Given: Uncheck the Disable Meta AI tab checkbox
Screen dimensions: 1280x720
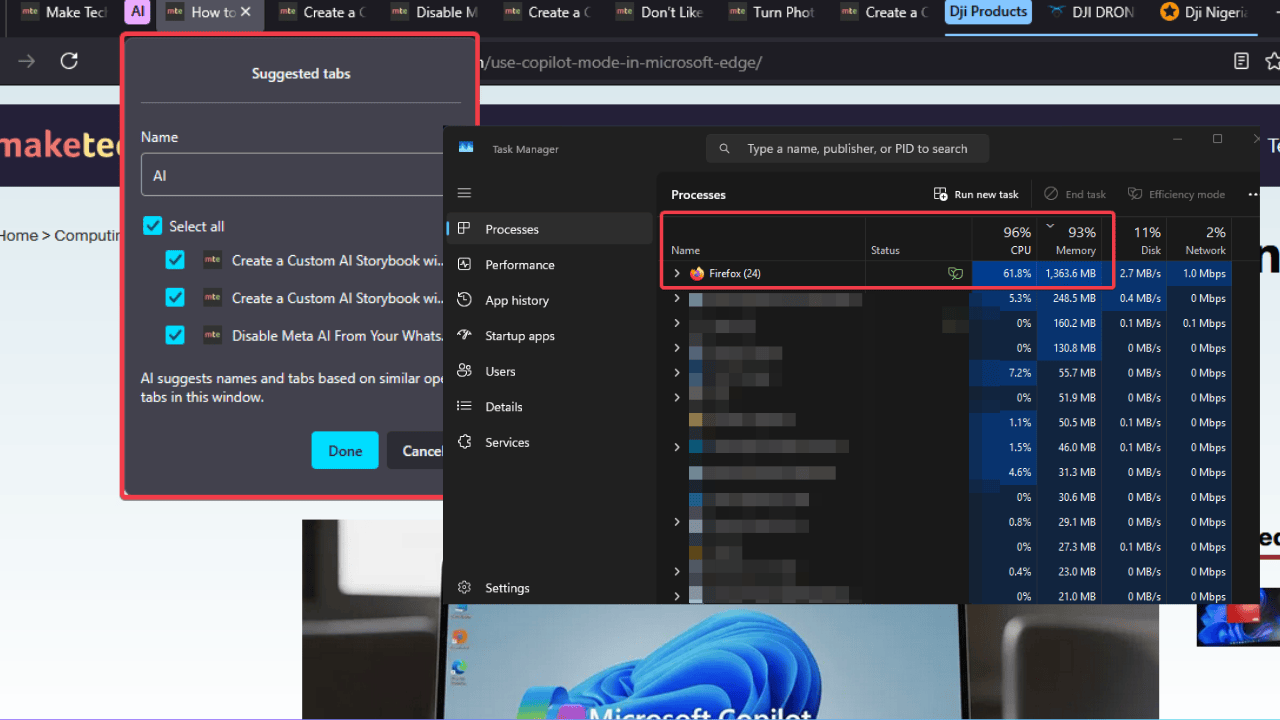Looking at the screenshot, I should pos(175,335).
